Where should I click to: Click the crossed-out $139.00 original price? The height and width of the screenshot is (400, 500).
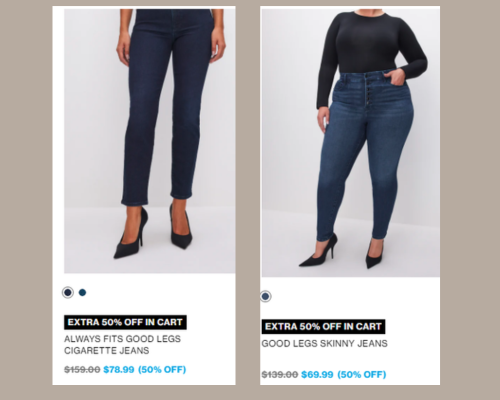pyautogui.click(x=280, y=375)
